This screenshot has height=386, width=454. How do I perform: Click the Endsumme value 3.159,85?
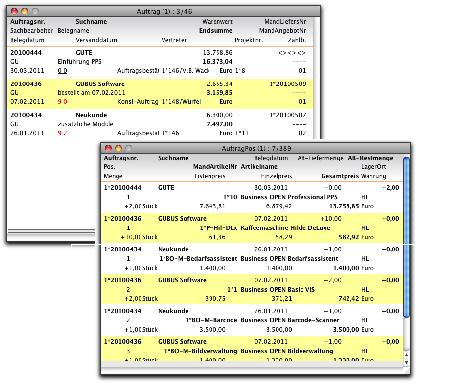pos(219,93)
